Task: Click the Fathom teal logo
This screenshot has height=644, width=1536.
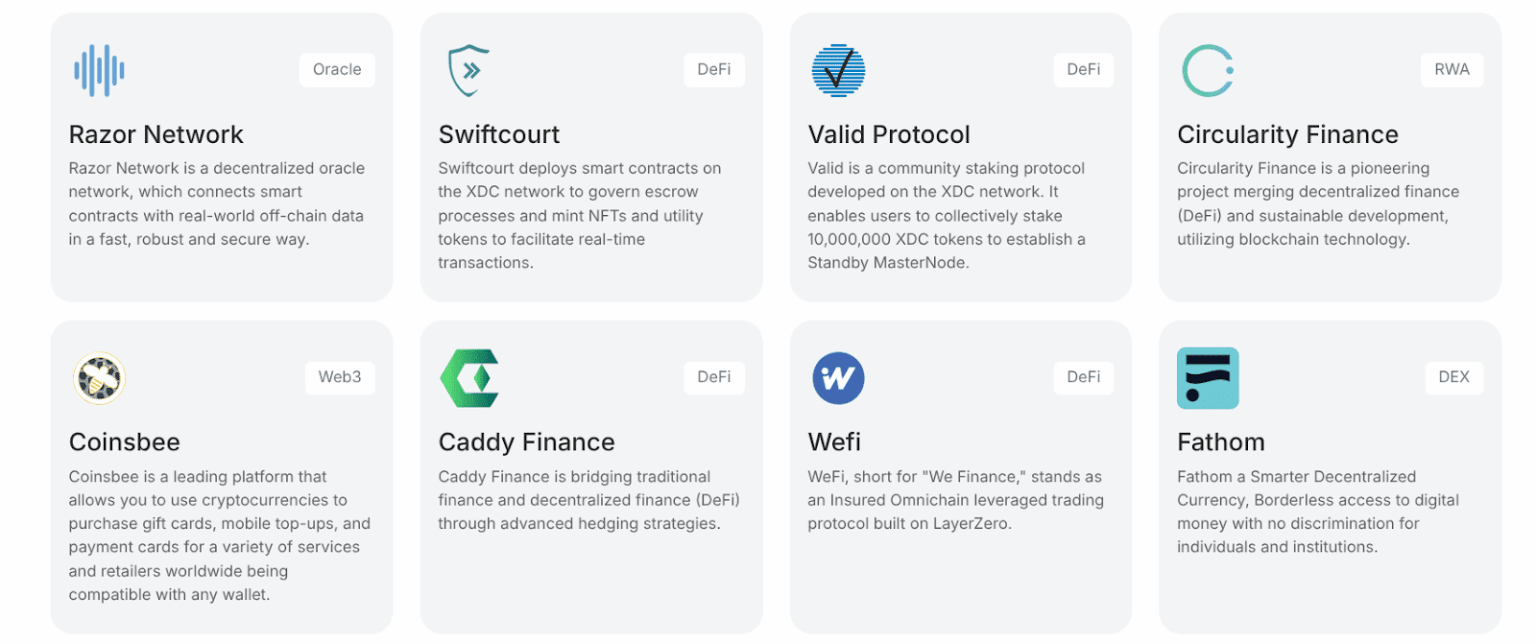Action: pos(1207,378)
